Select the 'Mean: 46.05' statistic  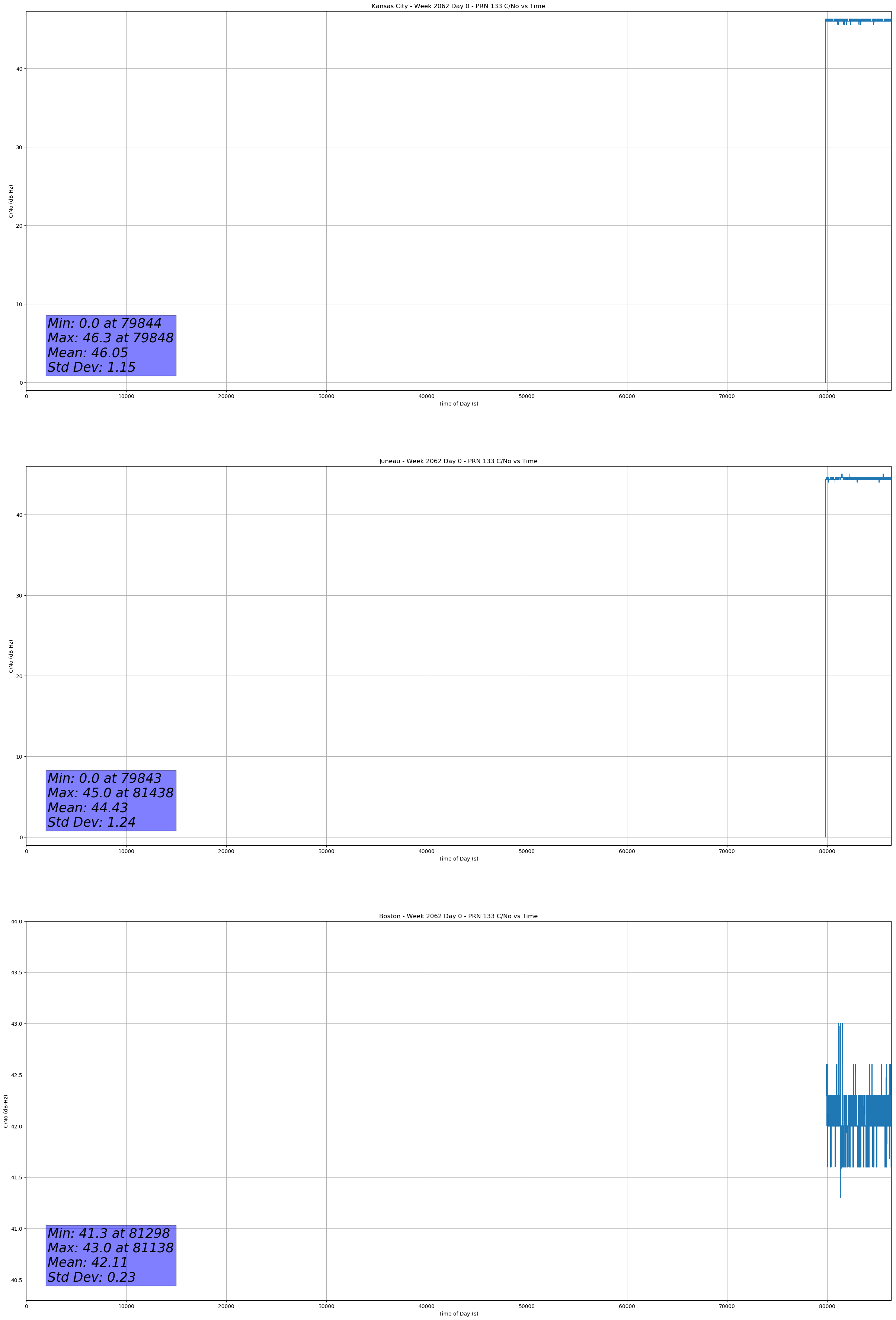pos(87,353)
